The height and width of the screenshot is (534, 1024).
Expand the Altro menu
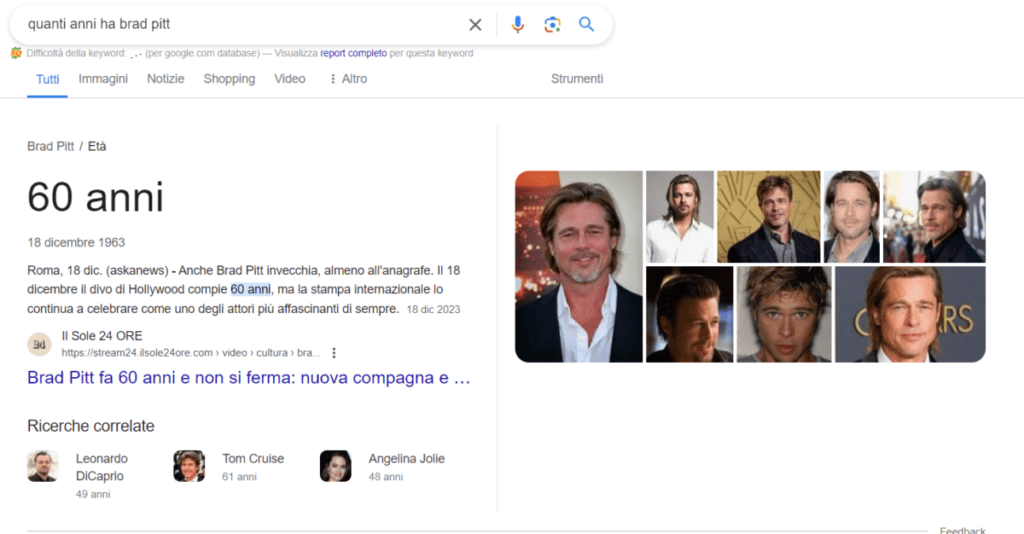[348, 79]
